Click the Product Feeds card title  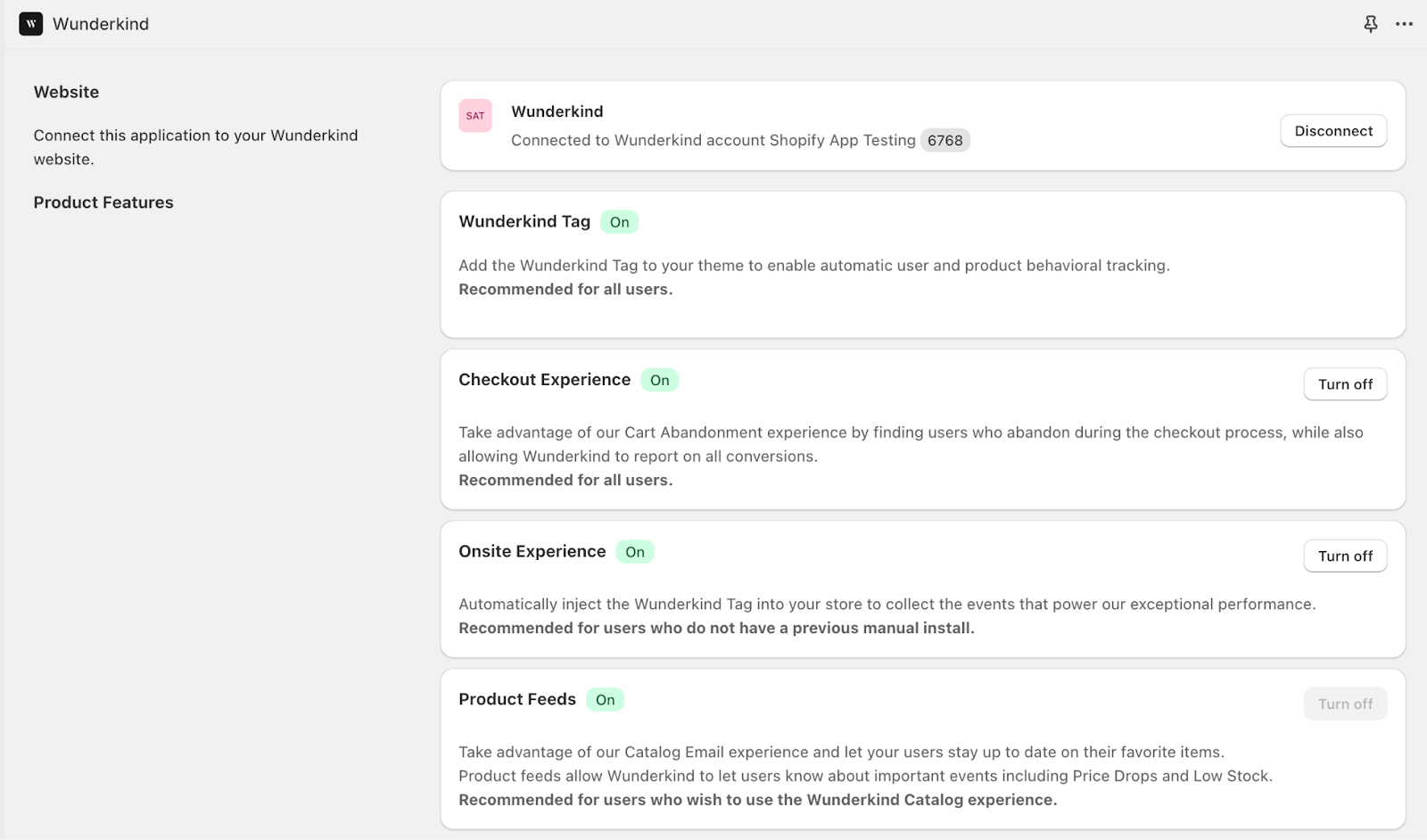tap(517, 699)
